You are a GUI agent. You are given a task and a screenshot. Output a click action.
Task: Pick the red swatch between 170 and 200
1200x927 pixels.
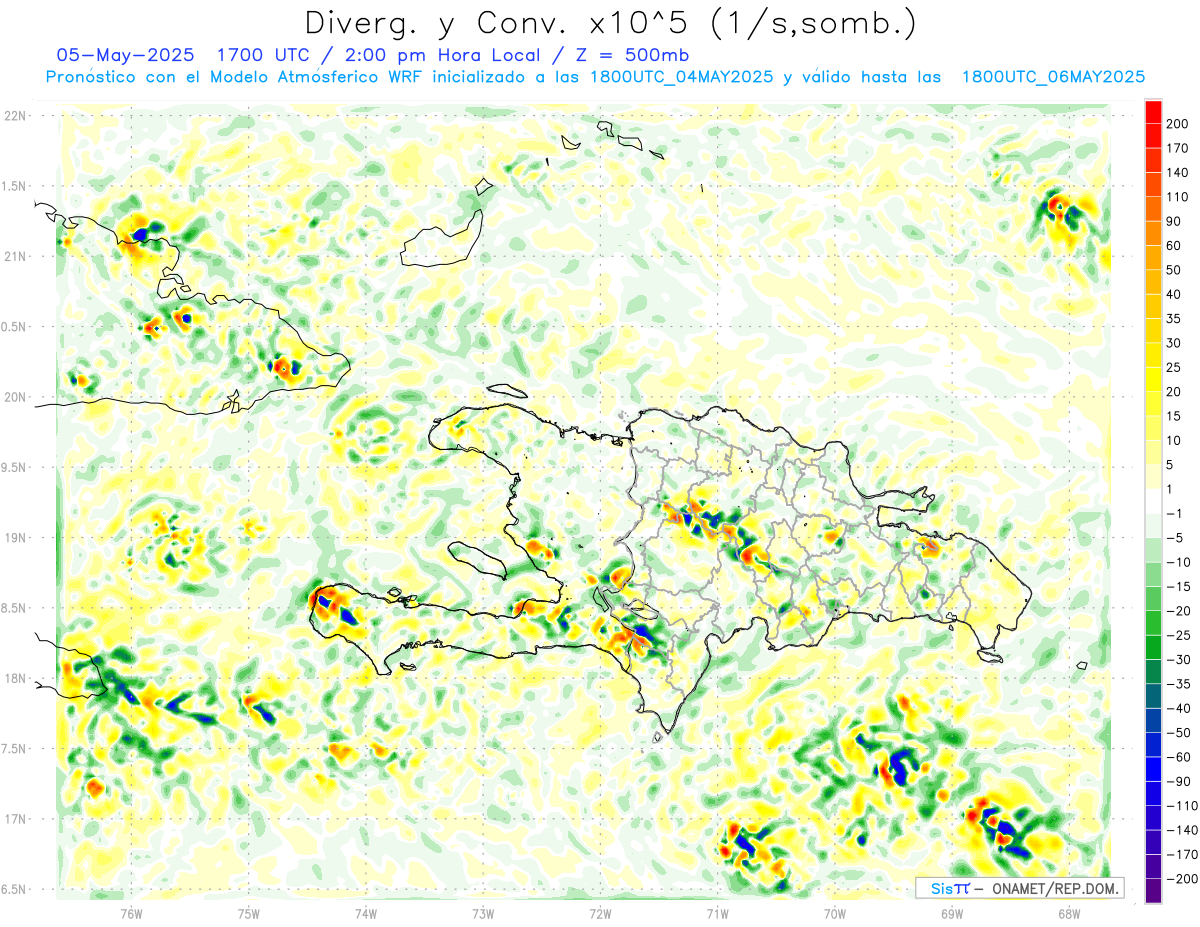pyautogui.click(x=1153, y=136)
